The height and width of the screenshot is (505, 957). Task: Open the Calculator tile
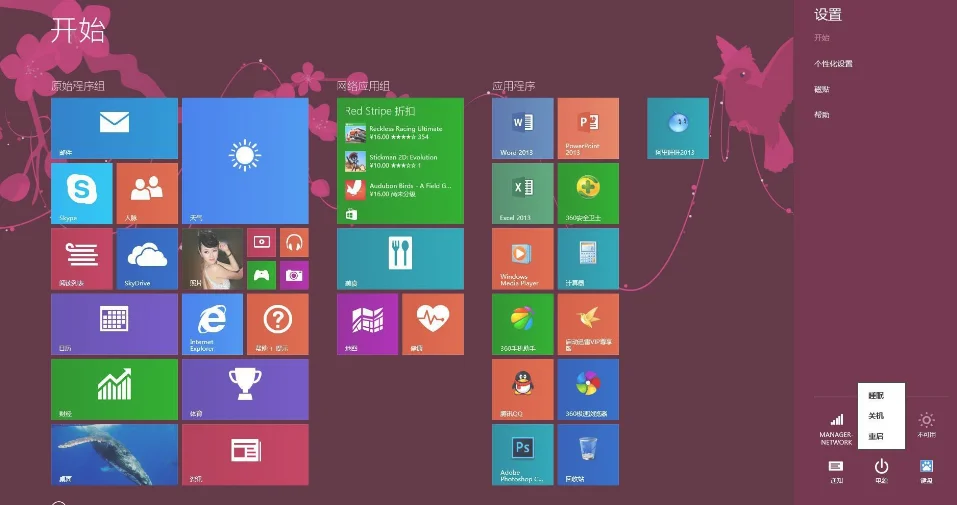point(588,259)
